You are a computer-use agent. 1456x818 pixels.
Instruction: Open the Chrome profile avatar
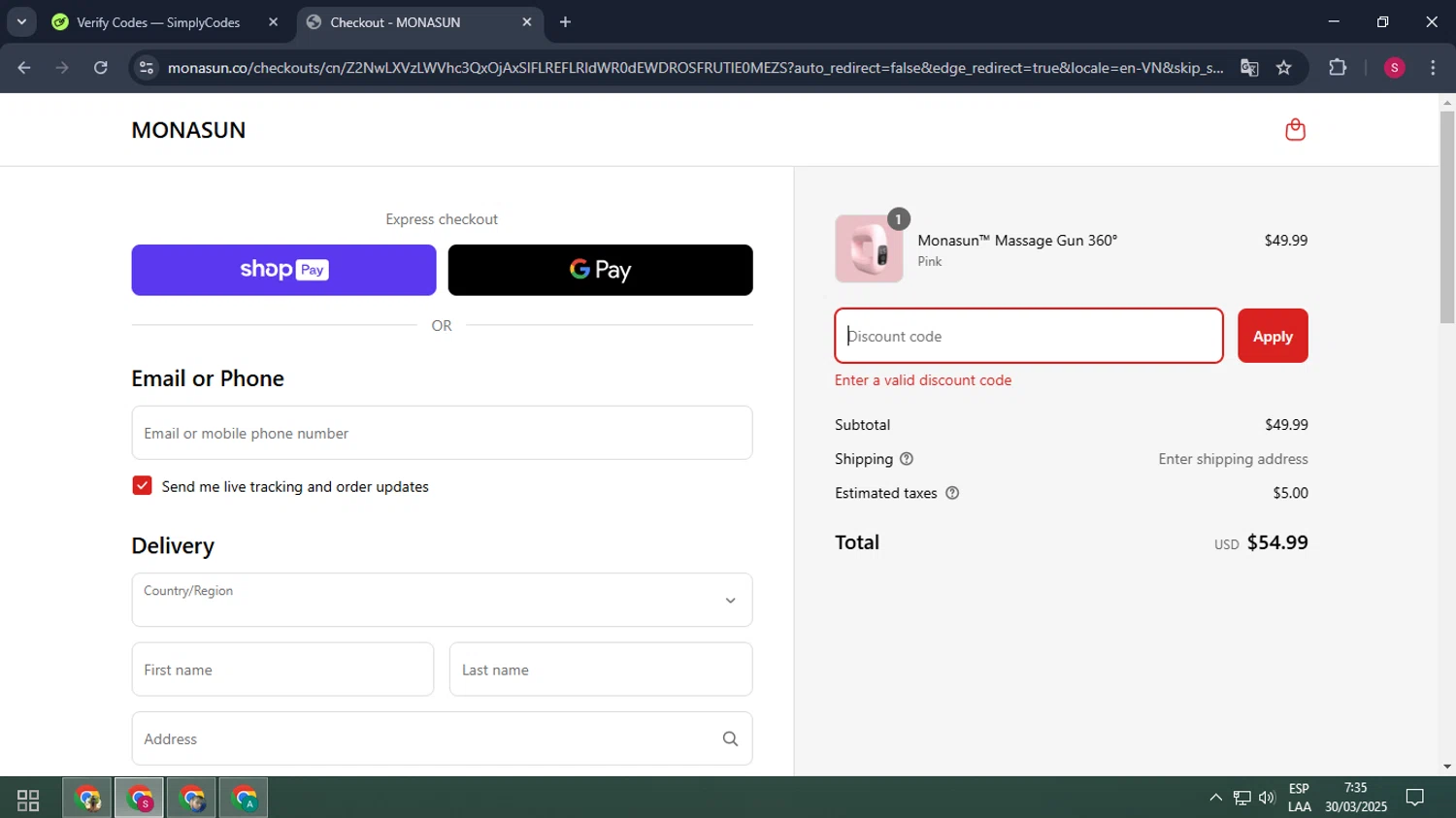tap(1394, 68)
